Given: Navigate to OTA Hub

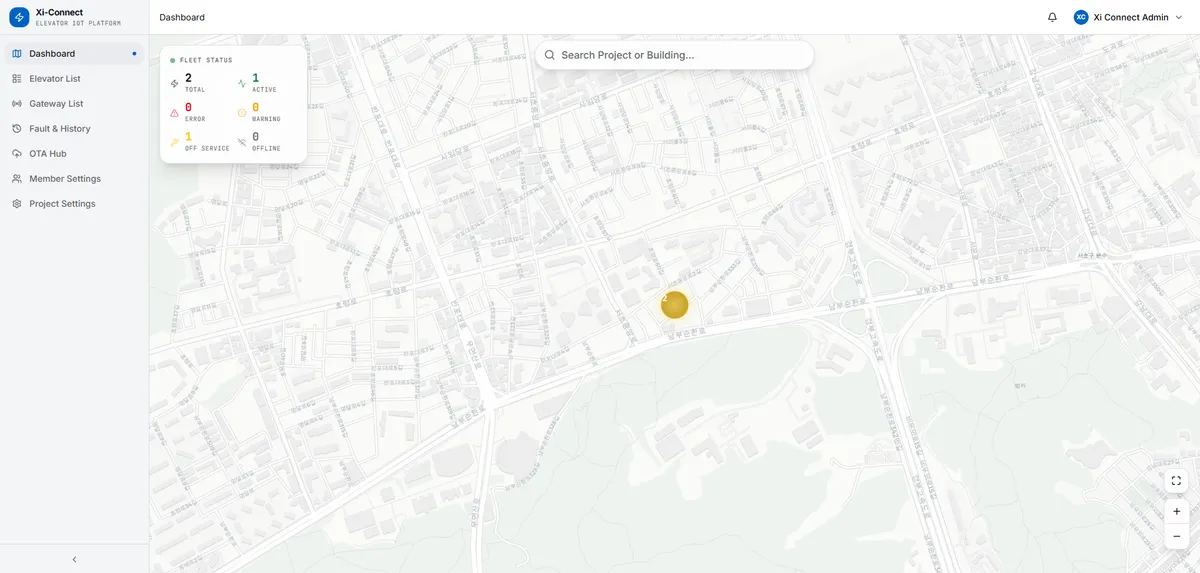Looking at the screenshot, I should 48,154.
